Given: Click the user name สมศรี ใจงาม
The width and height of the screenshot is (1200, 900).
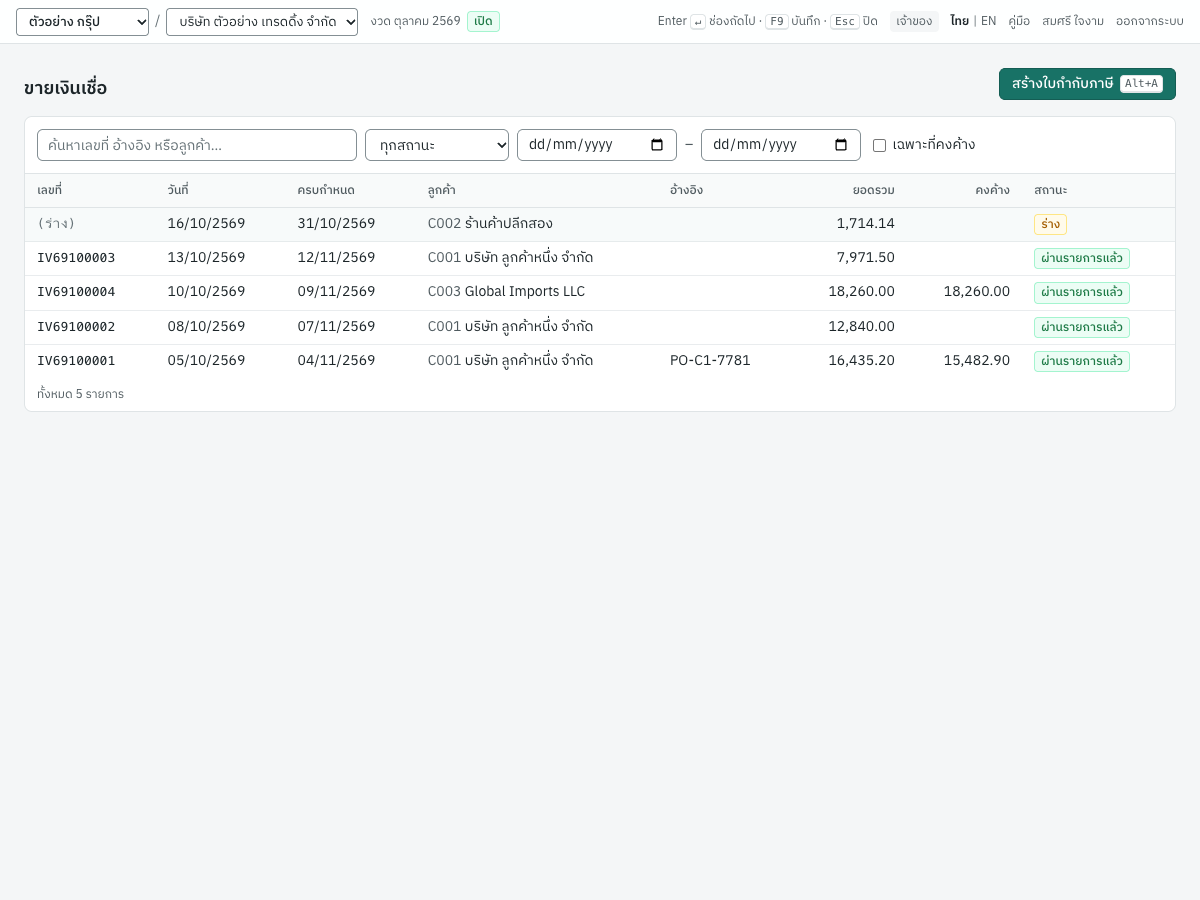Looking at the screenshot, I should pyautogui.click(x=1073, y=21).
